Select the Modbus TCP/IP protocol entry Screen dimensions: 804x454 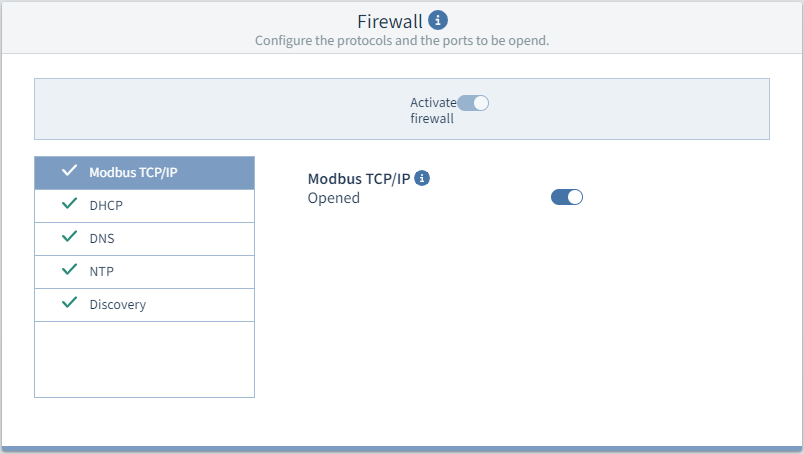tap(145, 173)
